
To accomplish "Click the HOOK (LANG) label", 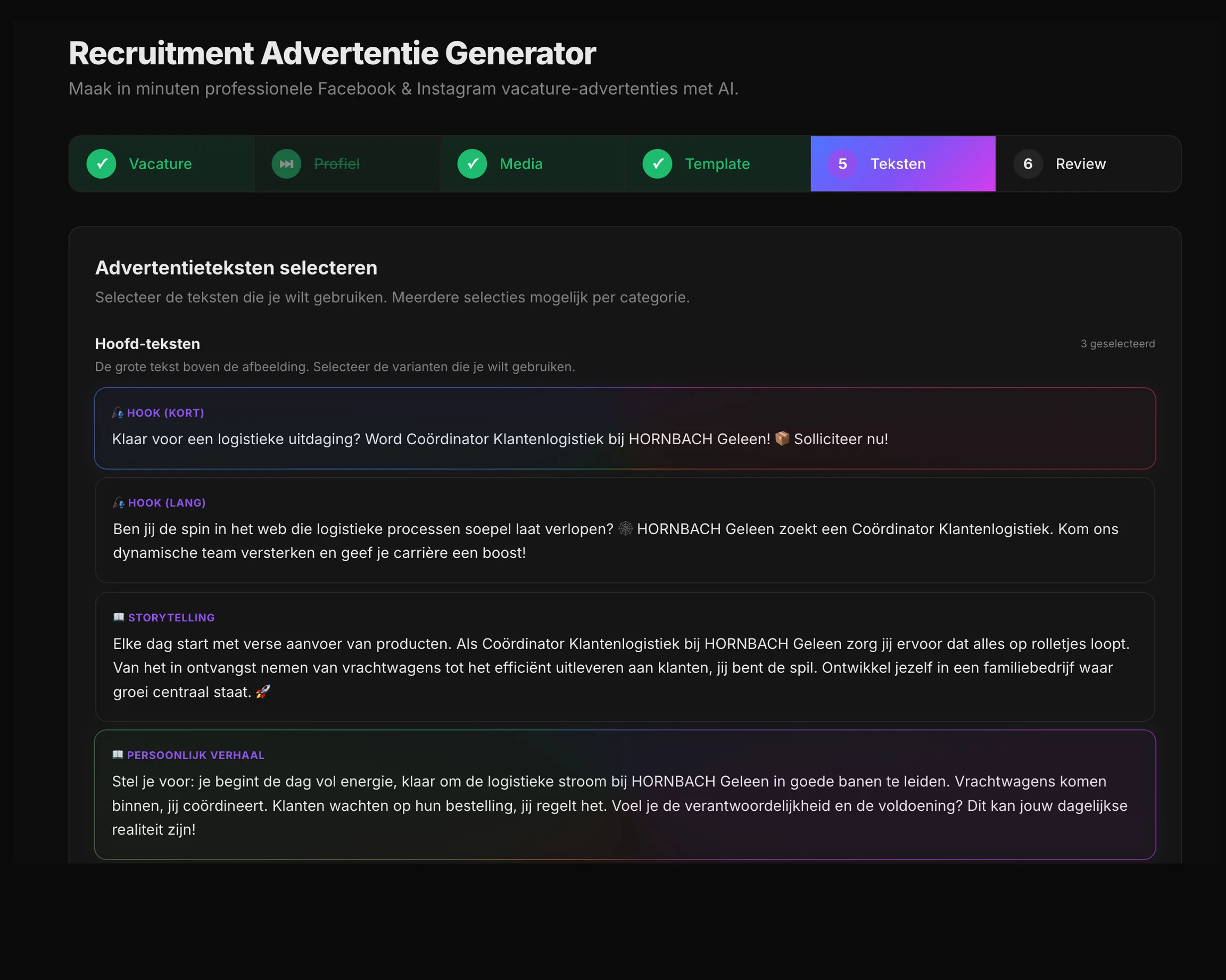I will tap(167, 503).
